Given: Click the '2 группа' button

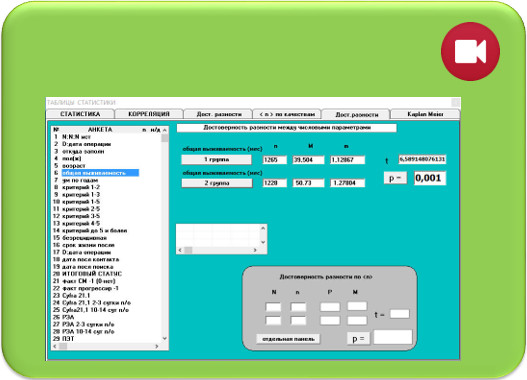Looking at the screenshot, I should coord(217,183).
